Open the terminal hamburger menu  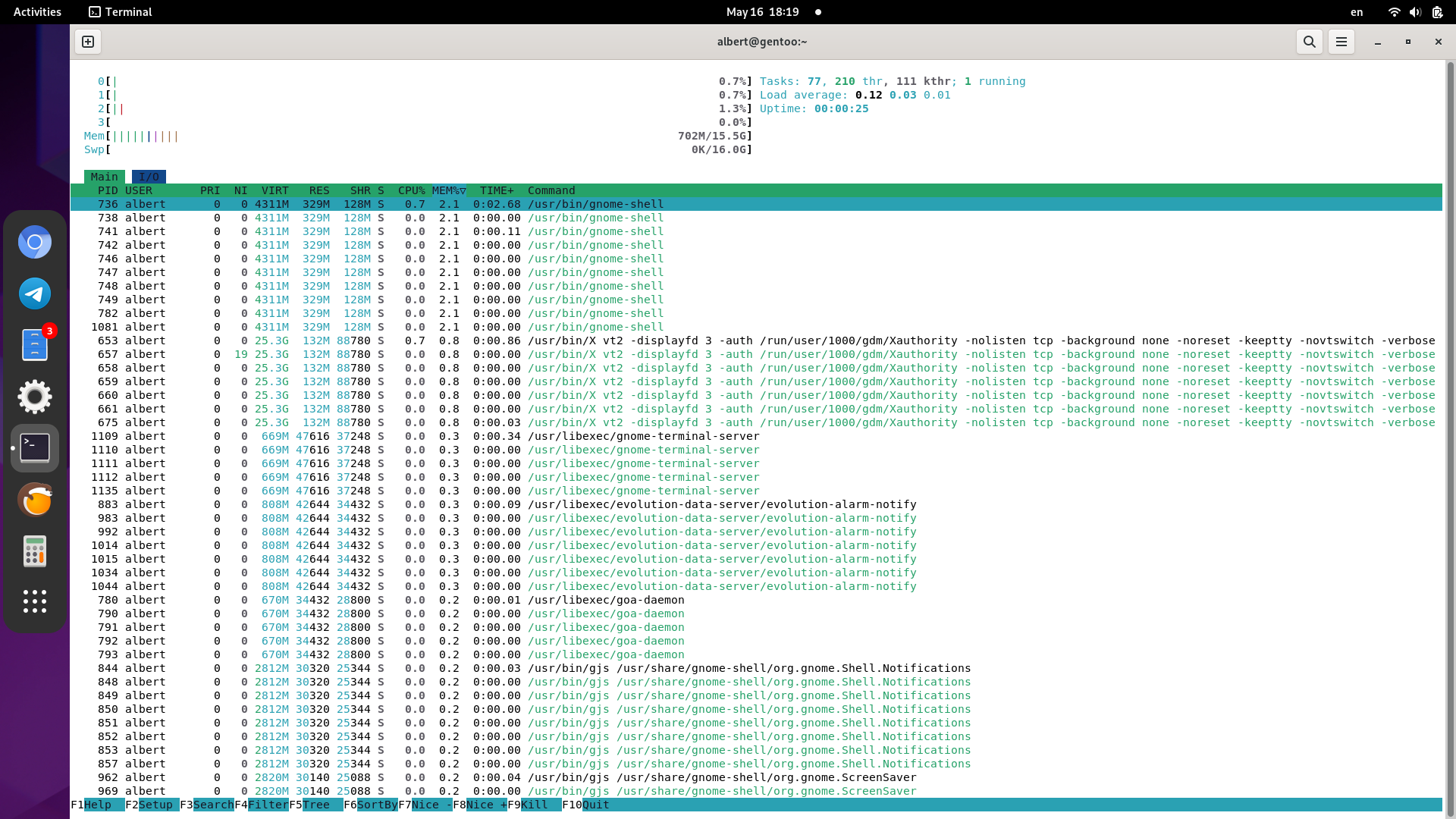pos(1341,42)
